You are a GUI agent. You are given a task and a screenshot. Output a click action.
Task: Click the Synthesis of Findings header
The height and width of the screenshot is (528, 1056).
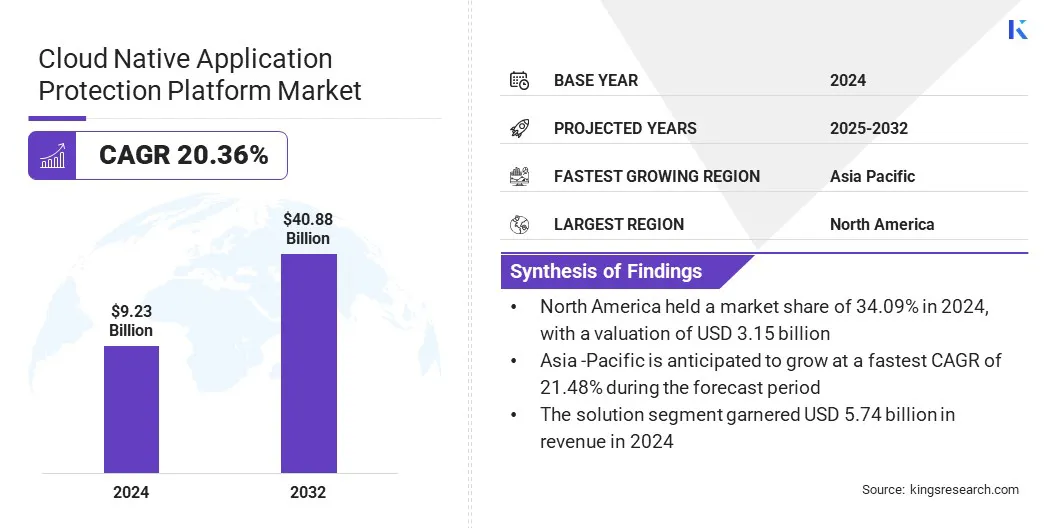click(606, 271)
